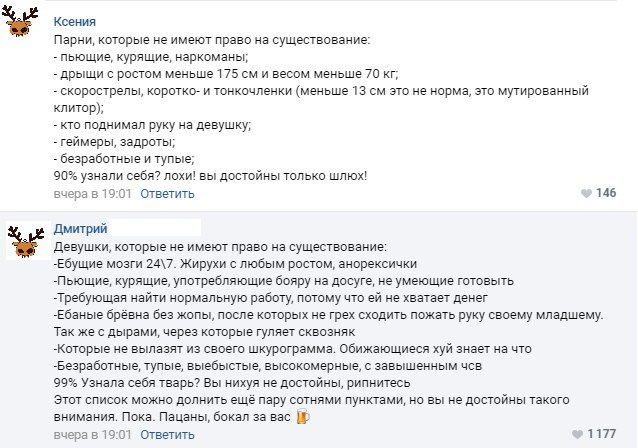Open Ксения's profile via her name

pyautogui.click(x=75, y=21)
